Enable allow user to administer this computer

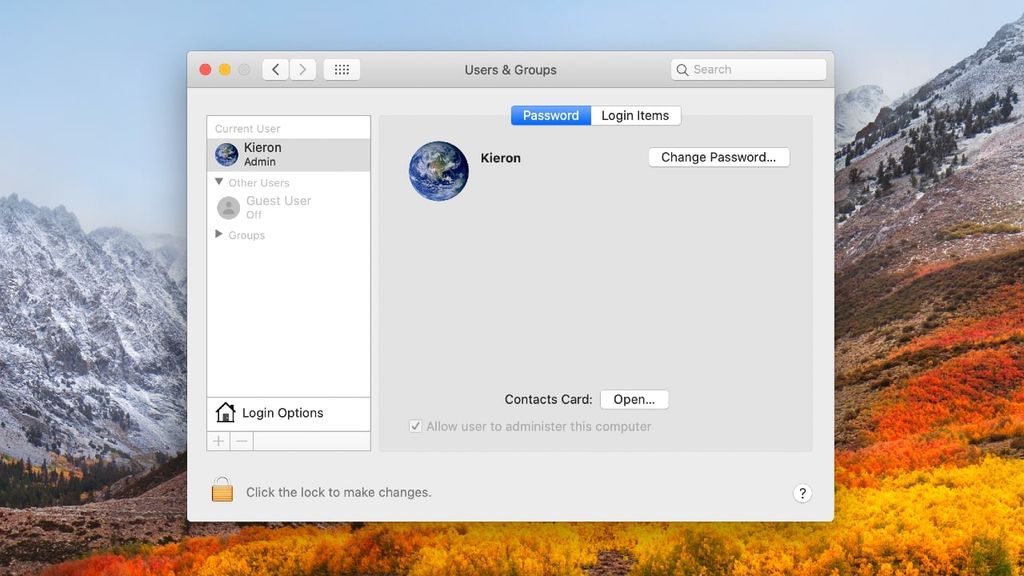coord(415,427)
